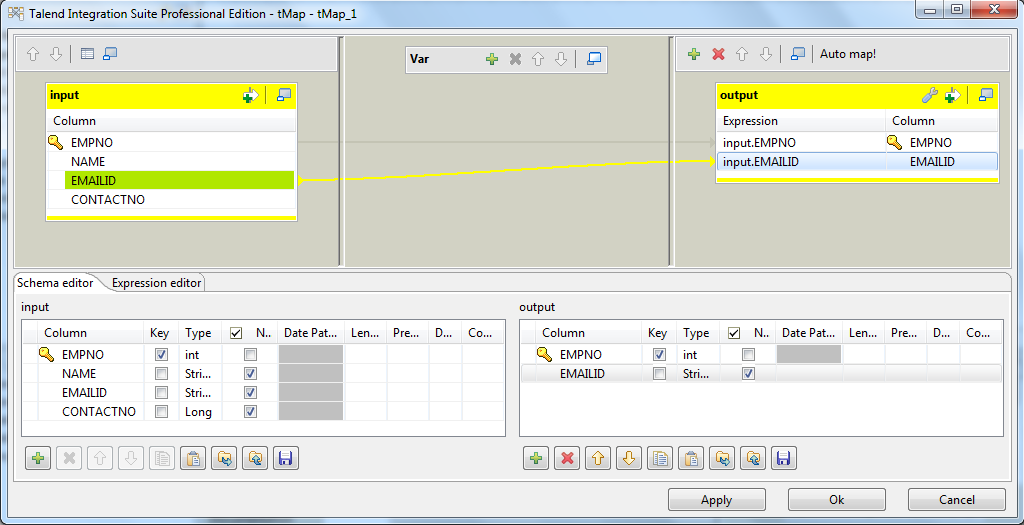Viewport: 1024px width, 525px height.
Task: Open Type cell for output EMPNO (int)
Action: [699, 355]
